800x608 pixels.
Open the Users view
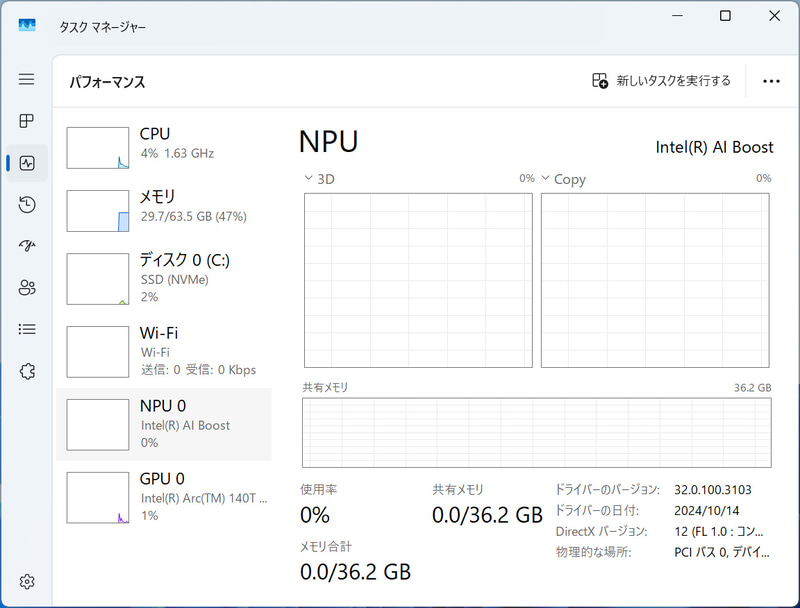pyautogui.click(x=27, y=288)
